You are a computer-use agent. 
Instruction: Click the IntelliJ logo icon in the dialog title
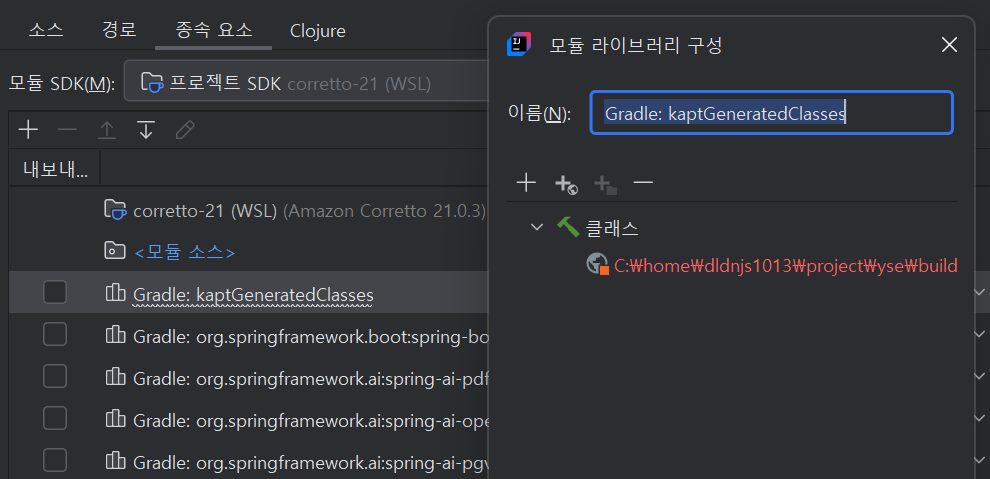click(518, 44)
